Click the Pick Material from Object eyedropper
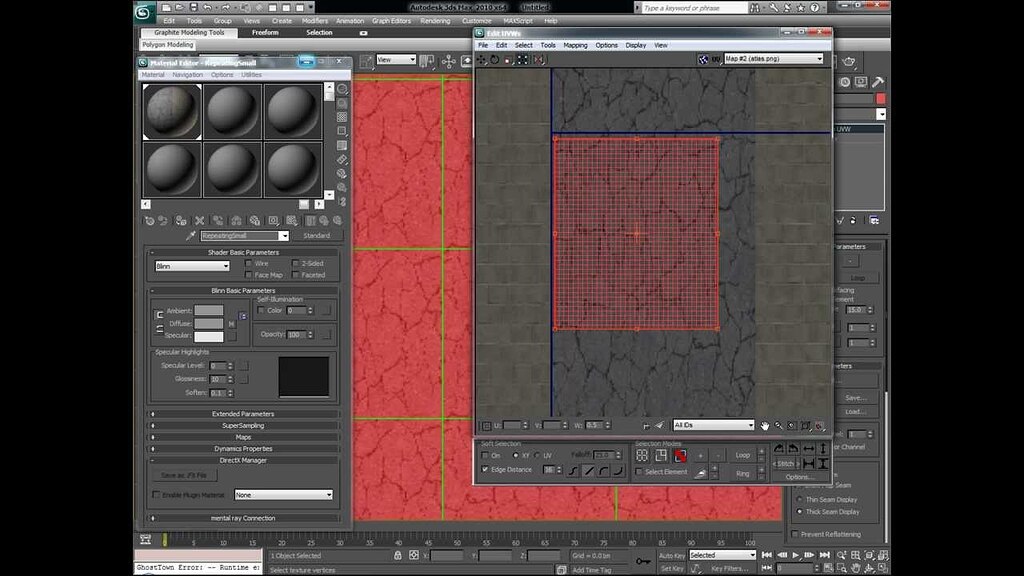Screen dimensions: 1024x576 pyautogui.click(x=190, y=235)
